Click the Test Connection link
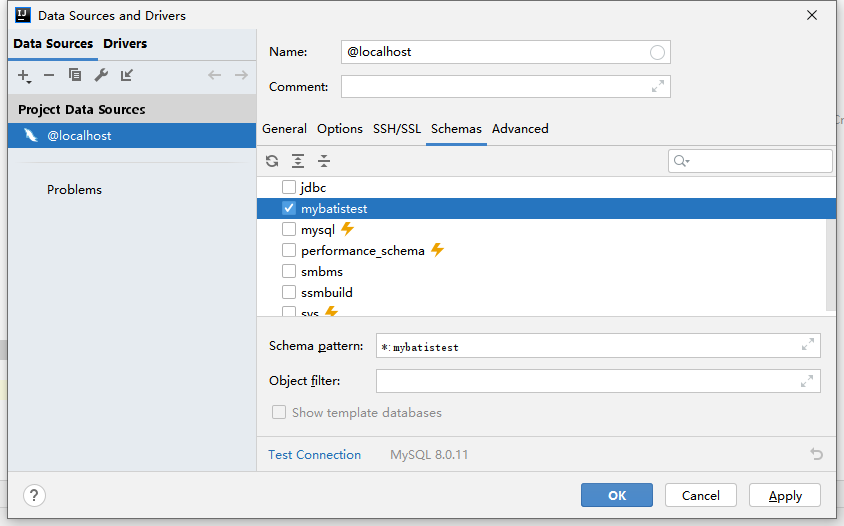Viewport: 844px width, 526px height. (x=314, y=455)
